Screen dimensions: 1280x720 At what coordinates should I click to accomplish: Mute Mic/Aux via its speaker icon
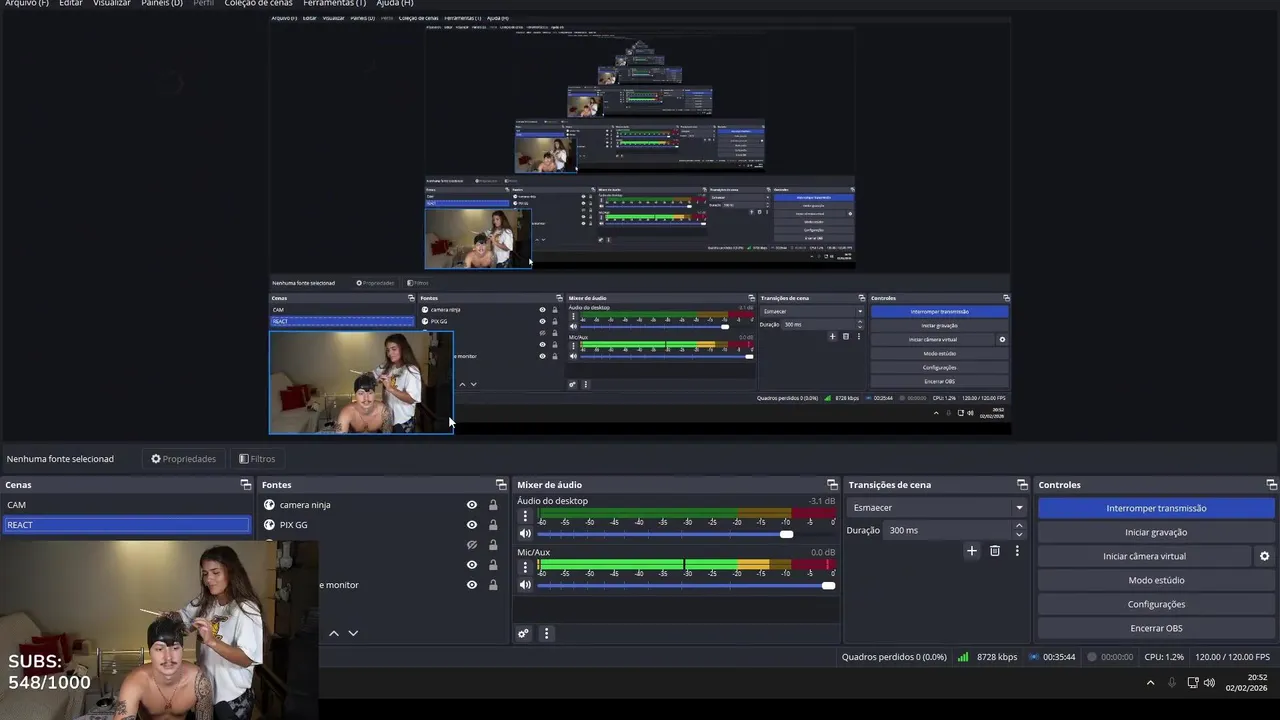pos(525,585)
